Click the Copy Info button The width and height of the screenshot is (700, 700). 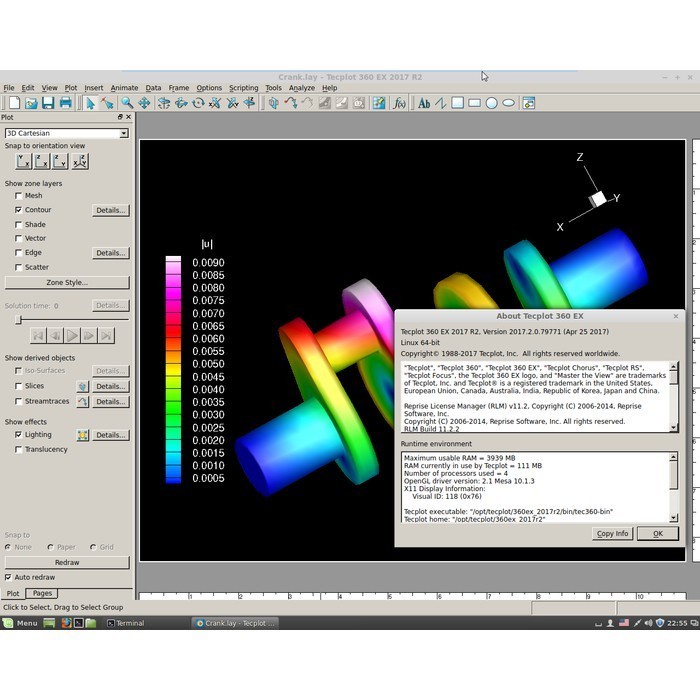tap(612, 533)
